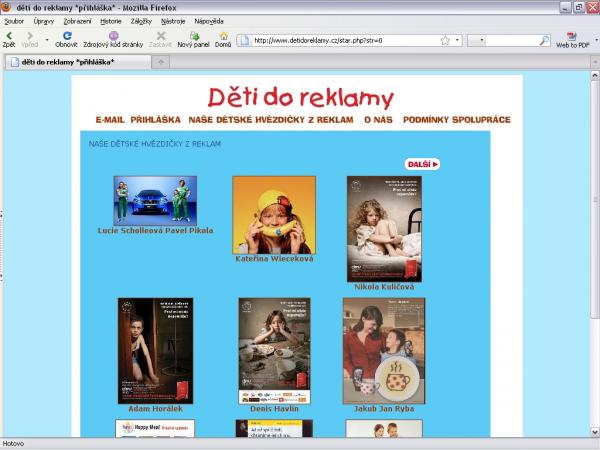Click the Hotovo status bar text
The image size is (600, 450).
[x=13, y=444]
